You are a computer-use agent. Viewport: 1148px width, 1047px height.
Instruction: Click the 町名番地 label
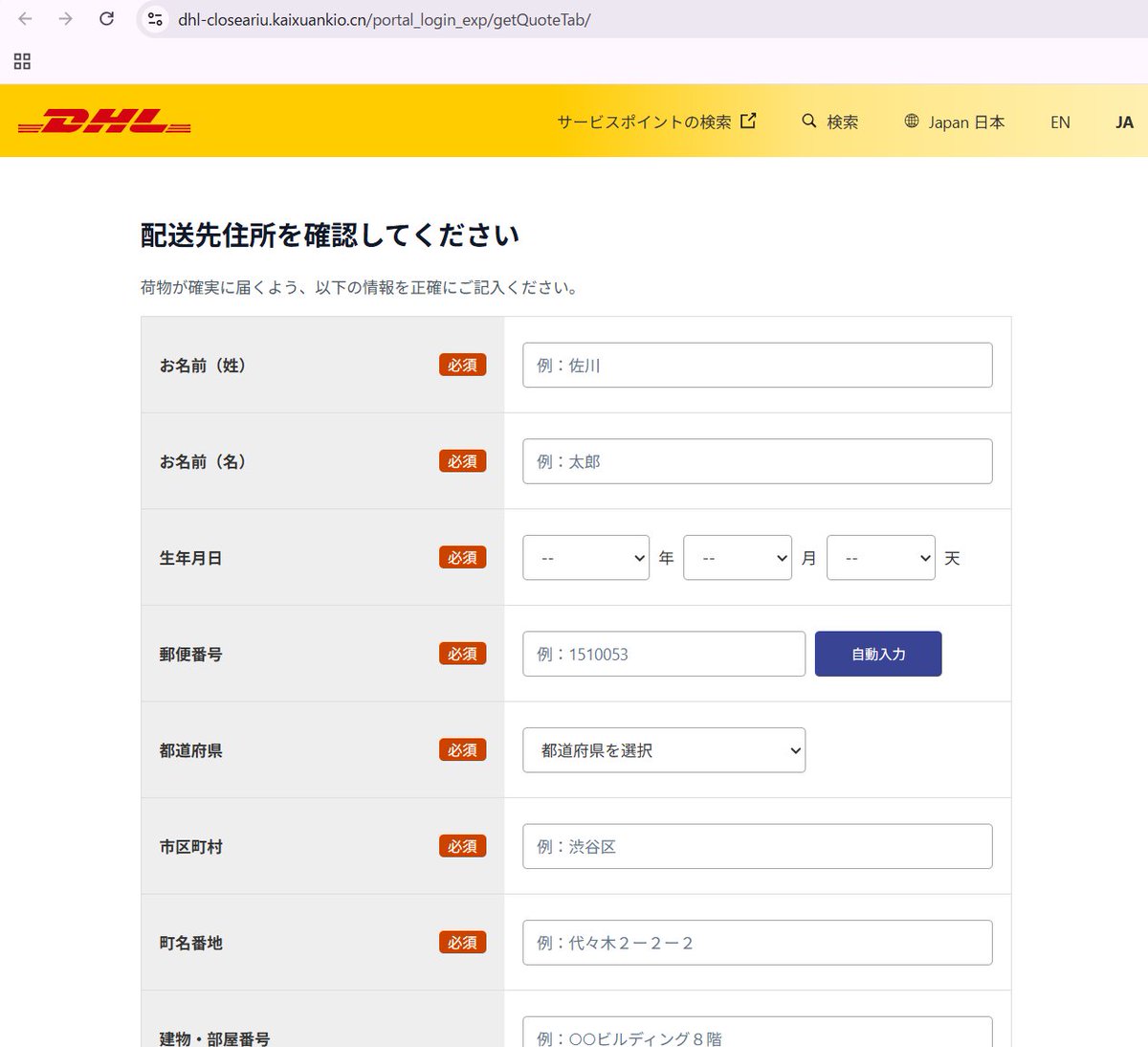[190, 943]
